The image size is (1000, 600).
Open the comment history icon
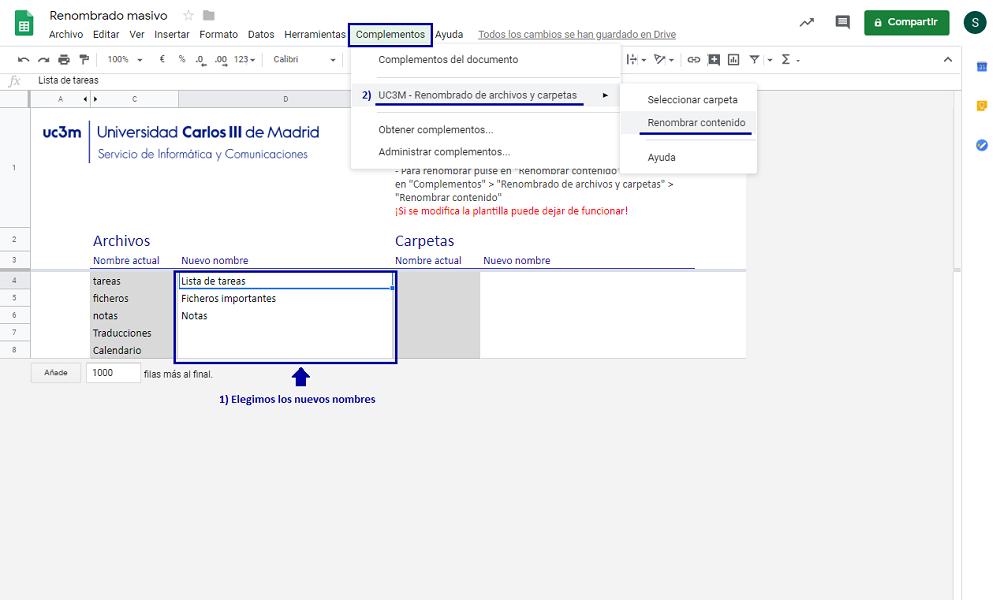842,22
